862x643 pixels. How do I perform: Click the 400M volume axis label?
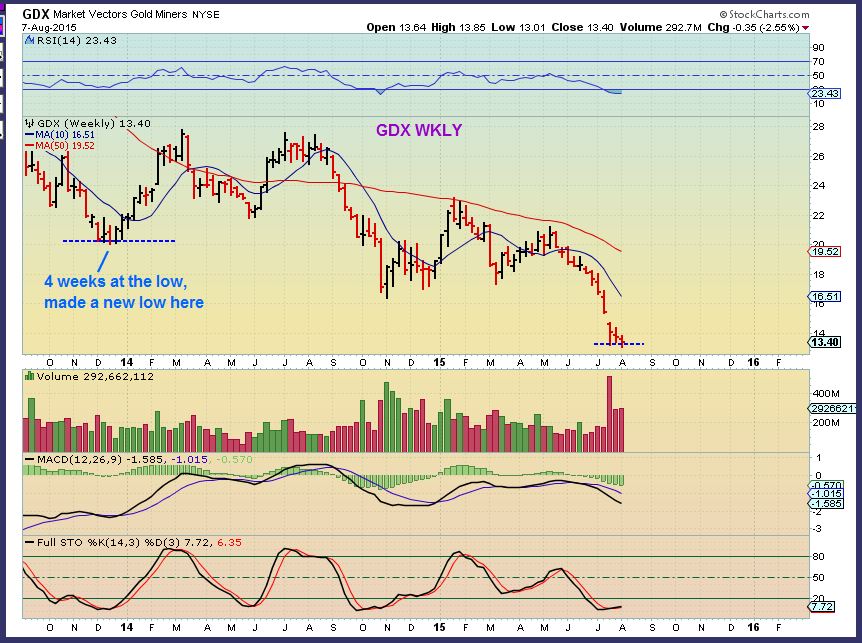click(826, 394)
